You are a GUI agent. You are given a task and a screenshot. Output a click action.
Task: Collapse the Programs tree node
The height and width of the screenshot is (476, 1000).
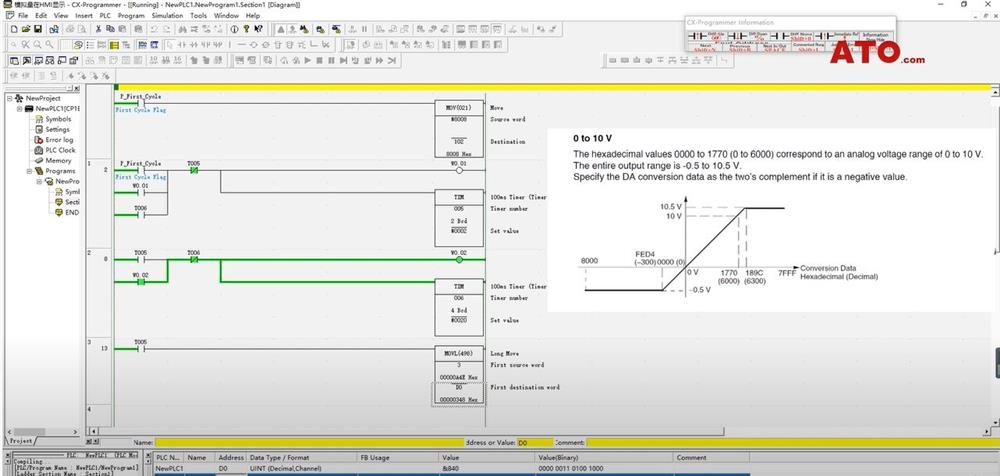pyautogui.click(x=29, y=171)
